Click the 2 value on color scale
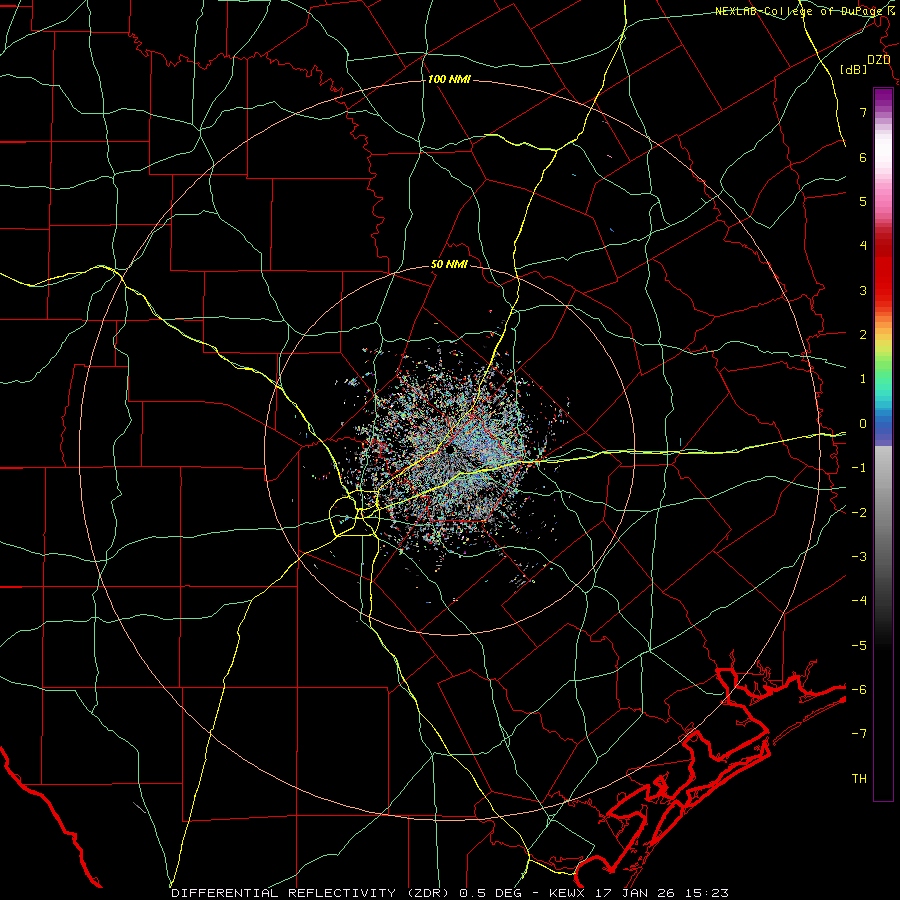The height and width of the screenshot is (900, 900). tap(863, 335)
